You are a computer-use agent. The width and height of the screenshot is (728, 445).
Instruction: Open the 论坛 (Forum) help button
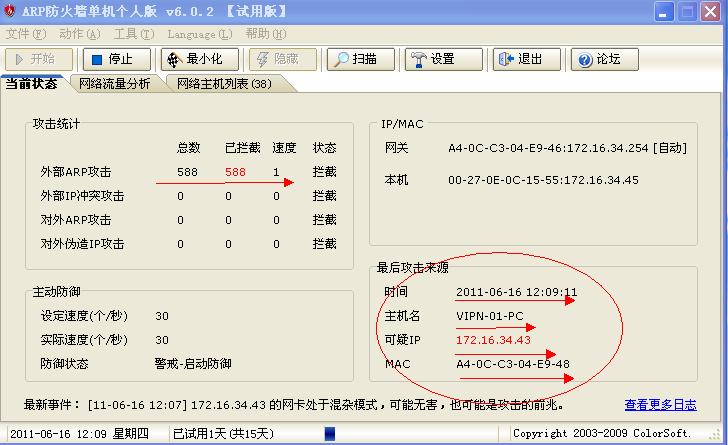(x=604, y=59)
